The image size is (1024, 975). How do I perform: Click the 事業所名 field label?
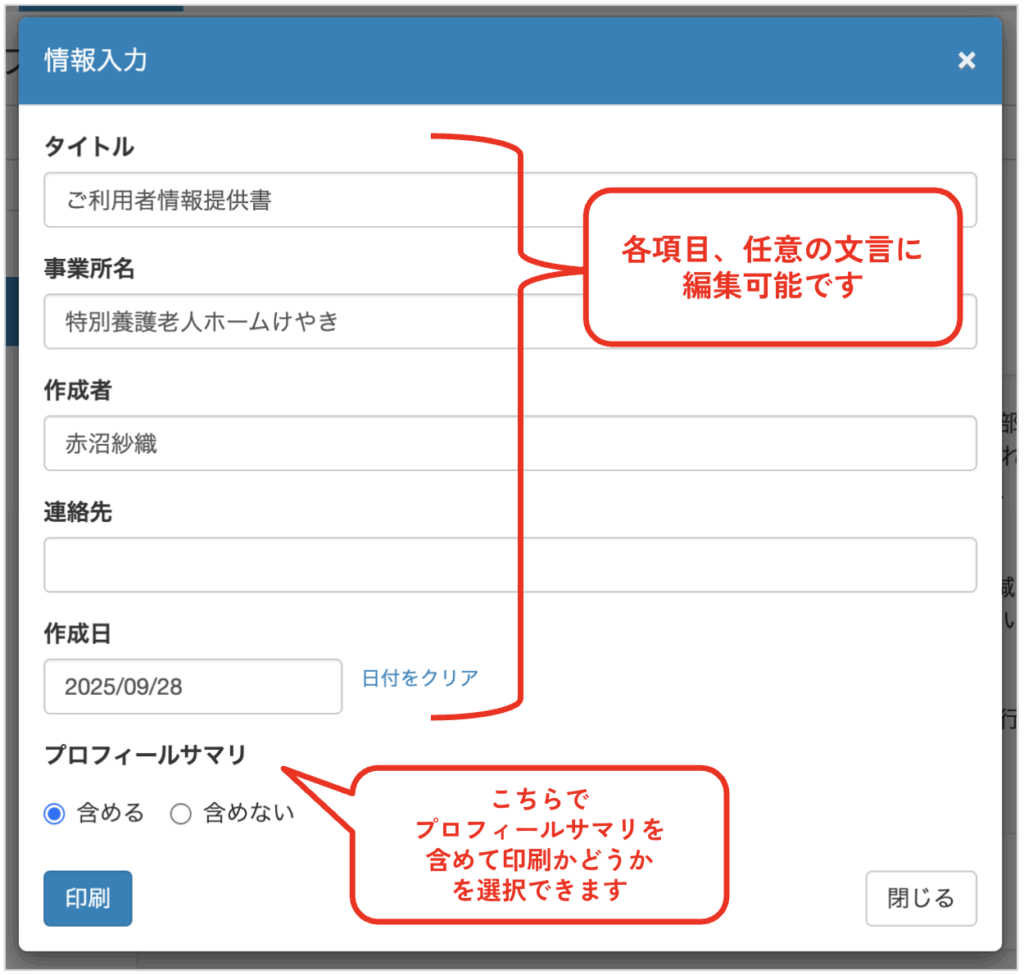[89, 269]
